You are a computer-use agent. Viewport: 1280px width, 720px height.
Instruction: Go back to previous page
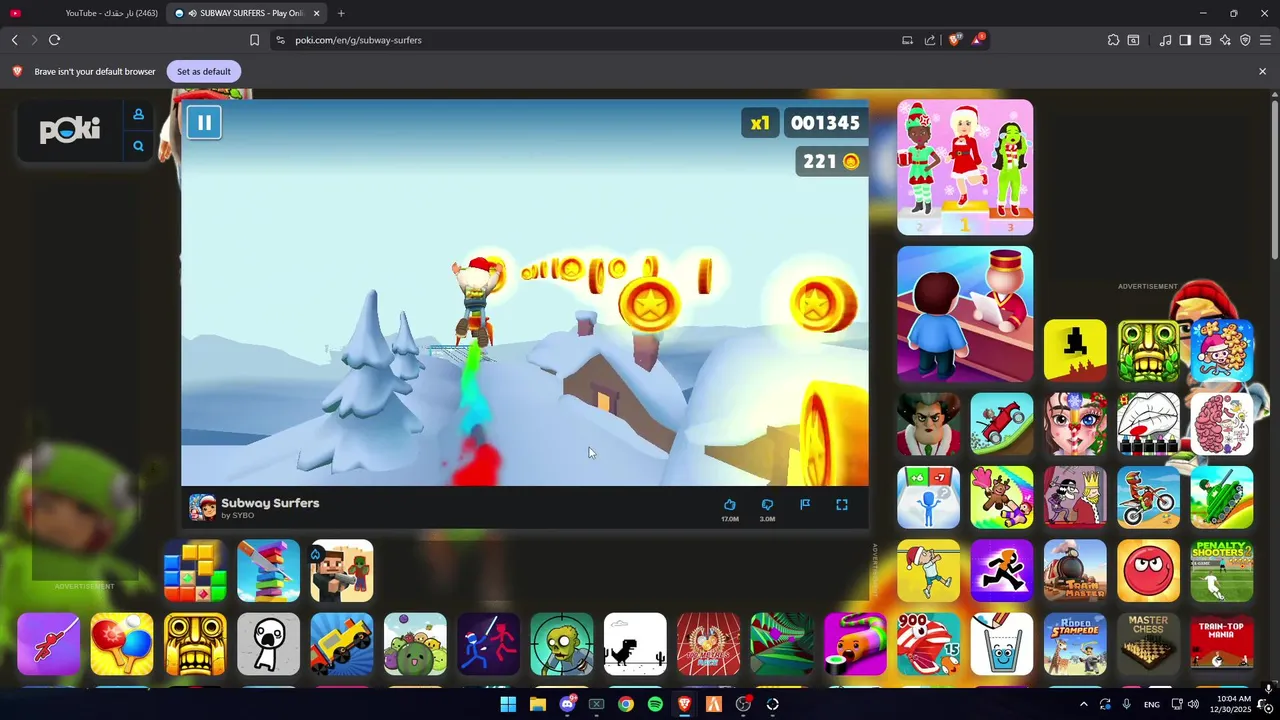[14, 40]
